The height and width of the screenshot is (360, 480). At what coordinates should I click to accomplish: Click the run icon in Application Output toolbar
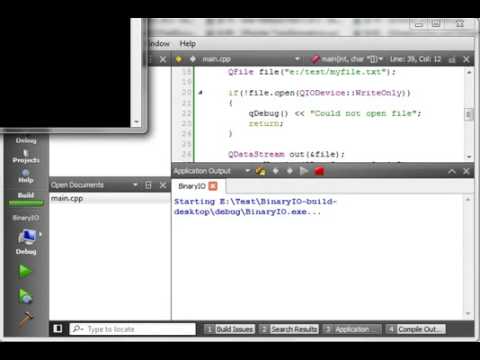[304, 171]
